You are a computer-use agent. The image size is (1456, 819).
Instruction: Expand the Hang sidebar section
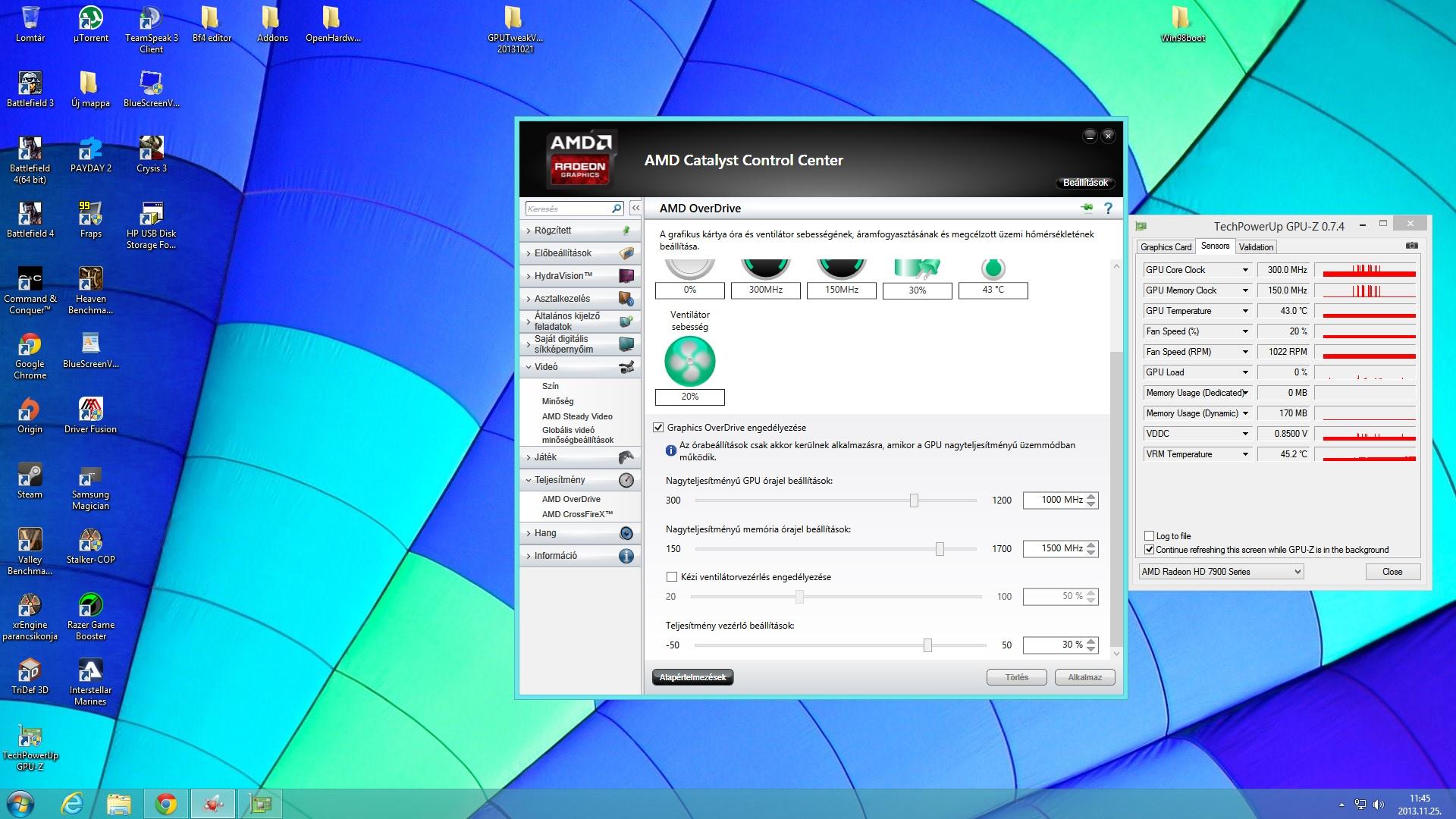(580, 533)
